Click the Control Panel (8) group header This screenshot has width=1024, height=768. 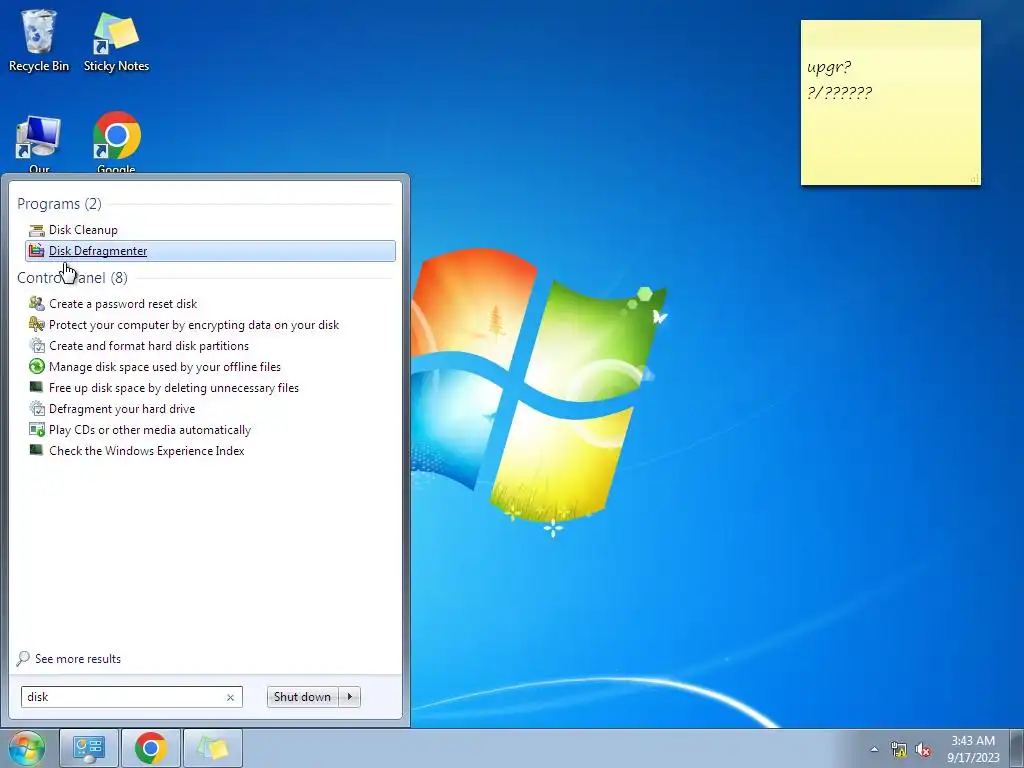click(x=72, y=278)
